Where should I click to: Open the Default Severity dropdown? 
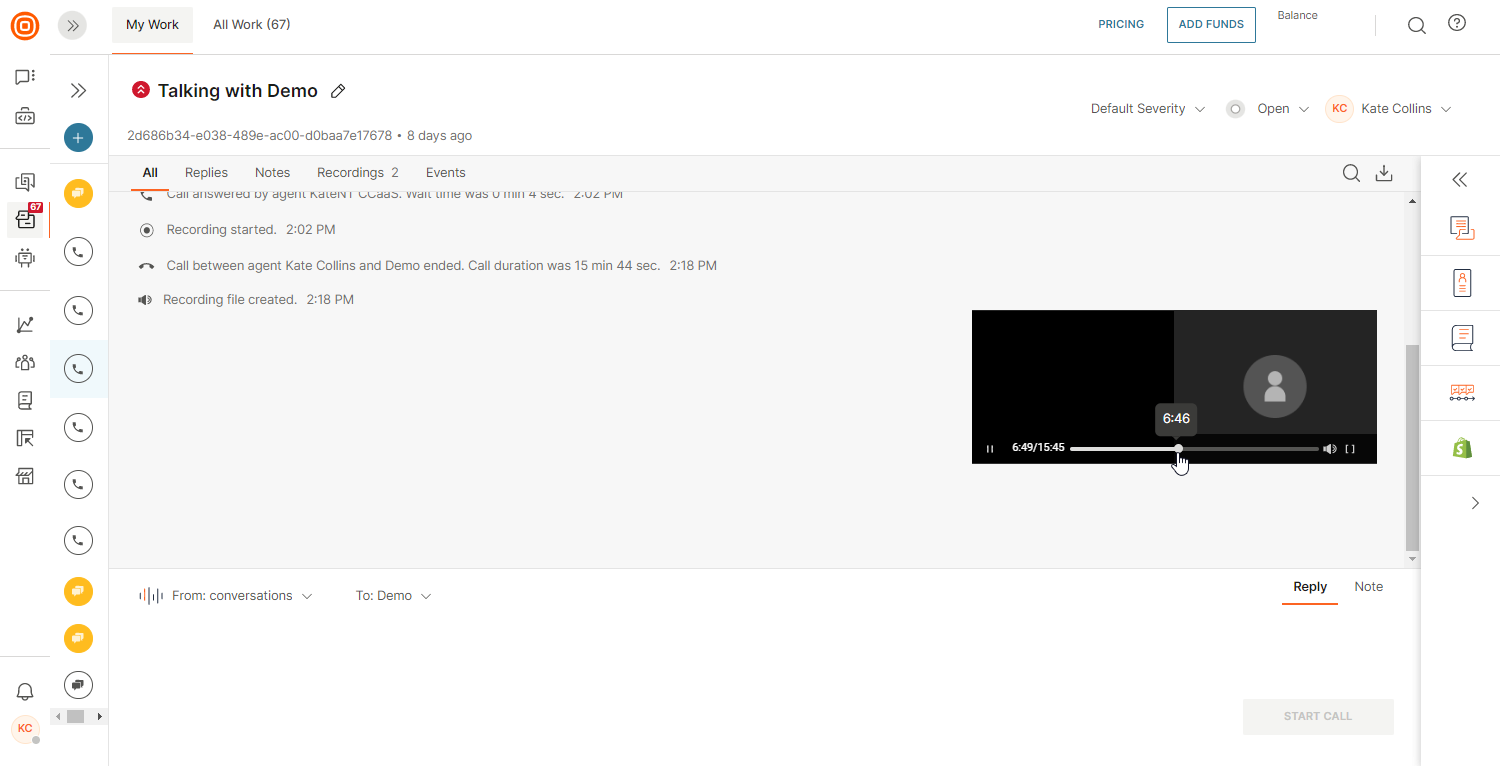coord(1148,109)
